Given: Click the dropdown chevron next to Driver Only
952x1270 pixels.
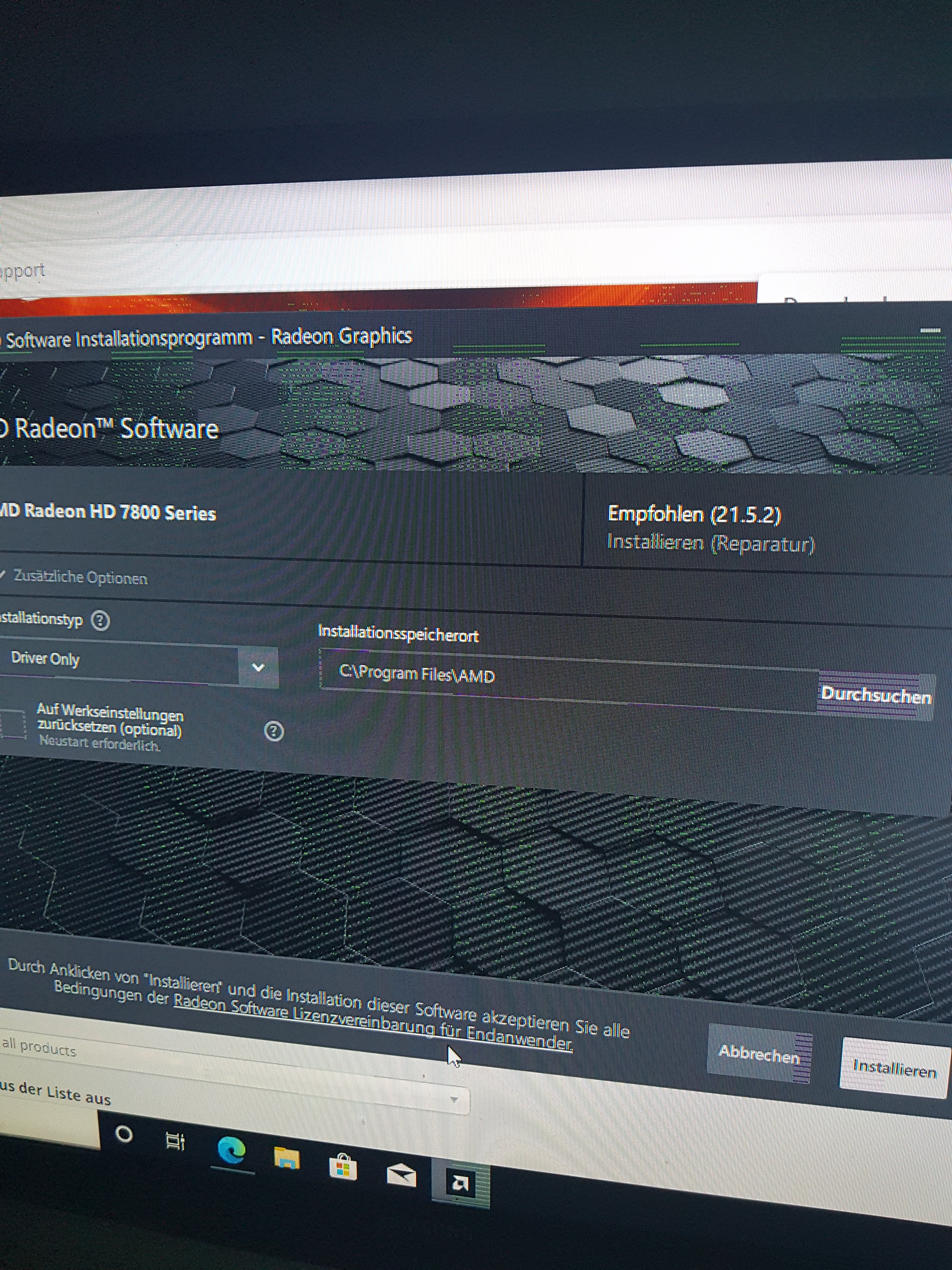Looking at the screenshot, I should point(258,667).
